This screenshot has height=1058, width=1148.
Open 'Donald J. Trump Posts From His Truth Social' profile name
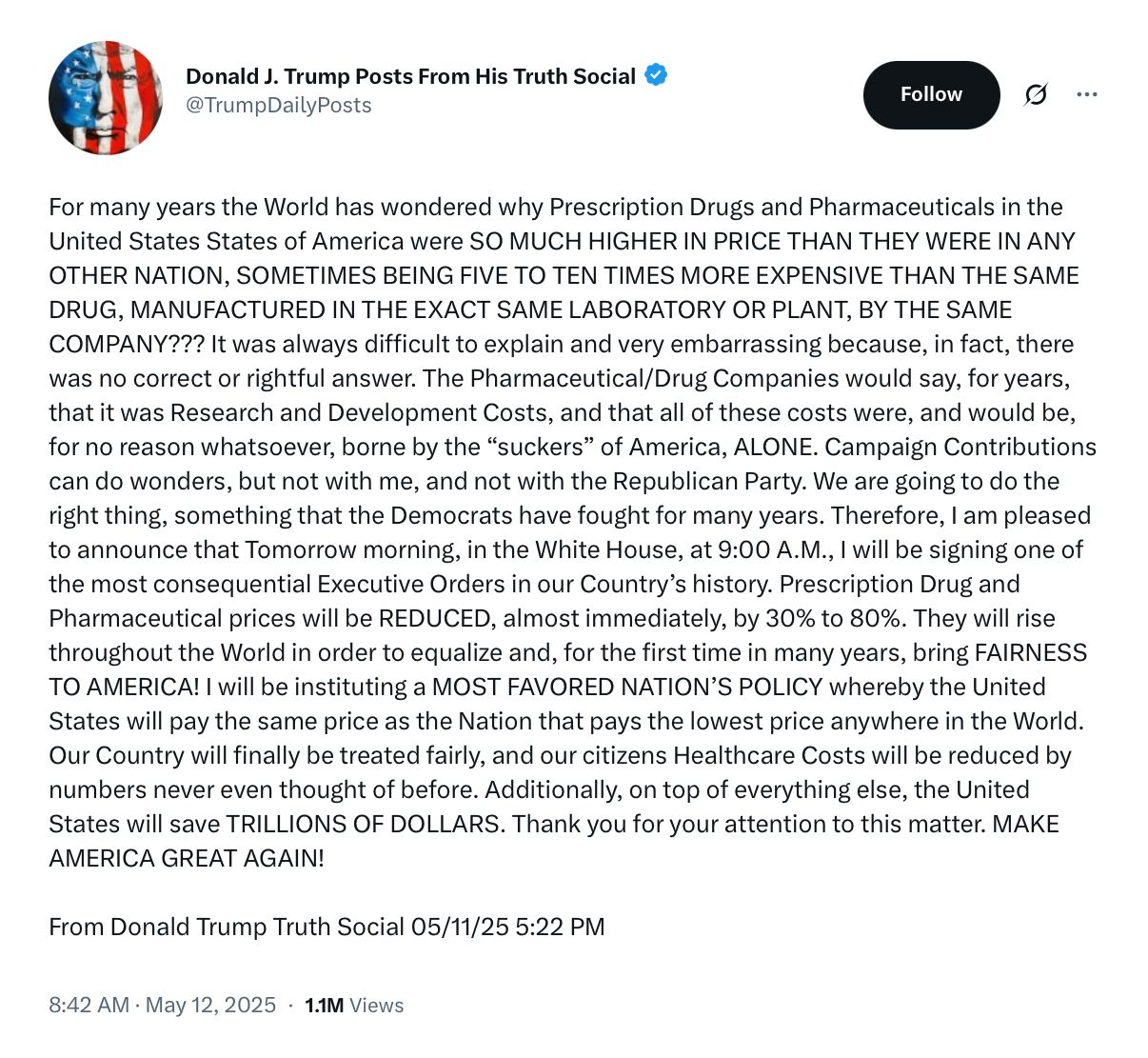point(410,76)
